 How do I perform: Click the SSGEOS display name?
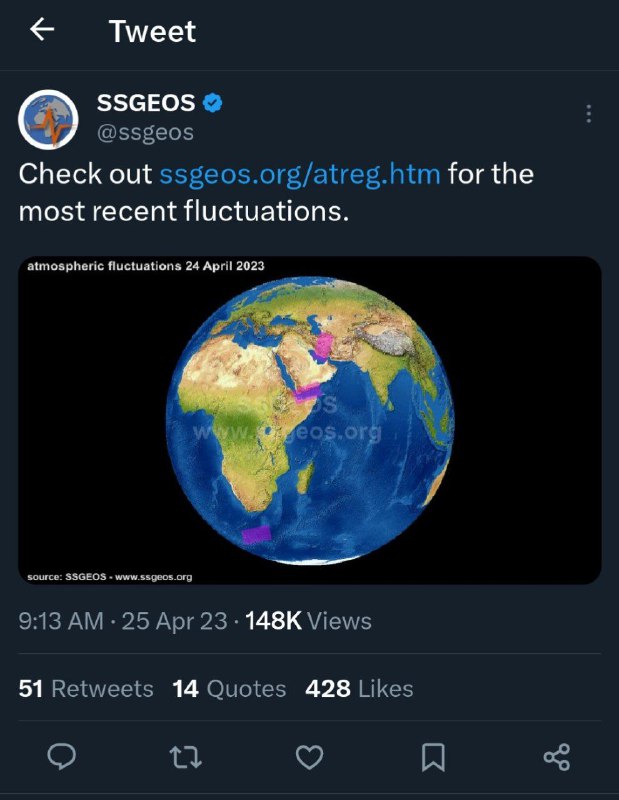click(x=146, y=103)
